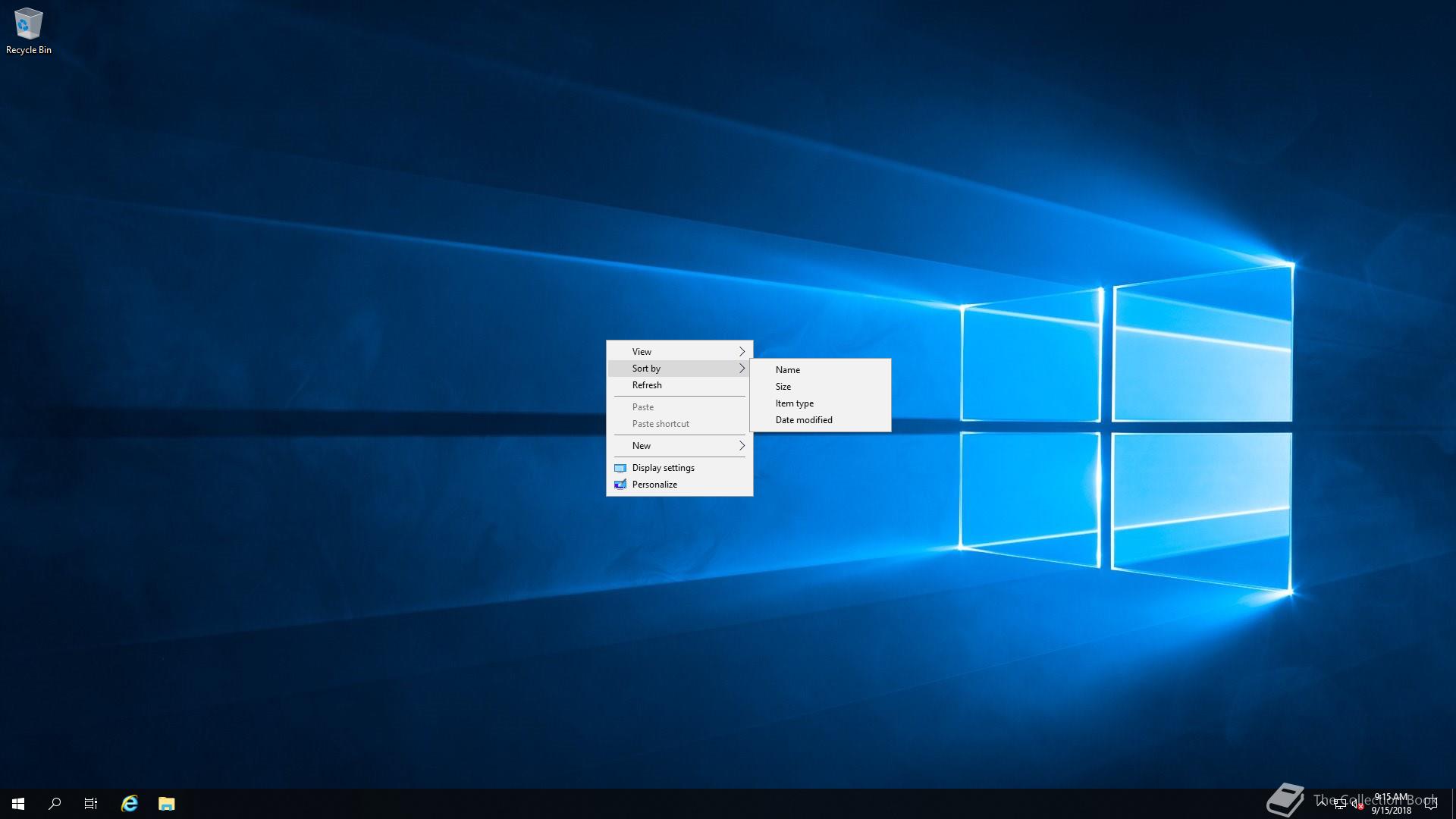Click the muted volume speaker icon
This screenshot has height=819, width=1456.
(1357, 804)
